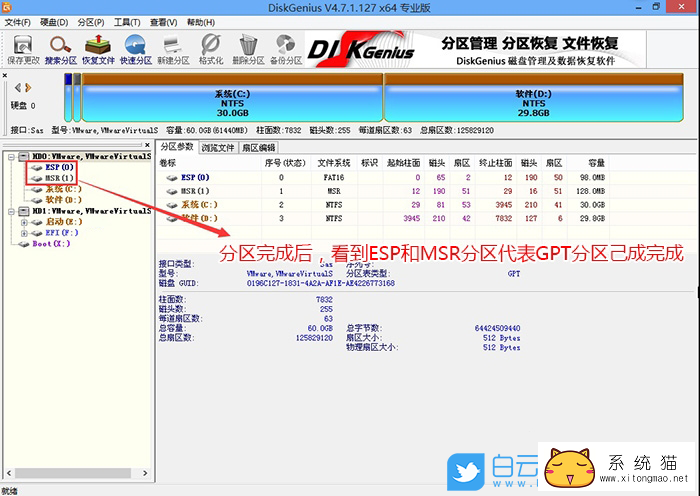Launch the 恢复文件 file recovery tool
This screenshot has width=700, height=496.
pos(98,50)
